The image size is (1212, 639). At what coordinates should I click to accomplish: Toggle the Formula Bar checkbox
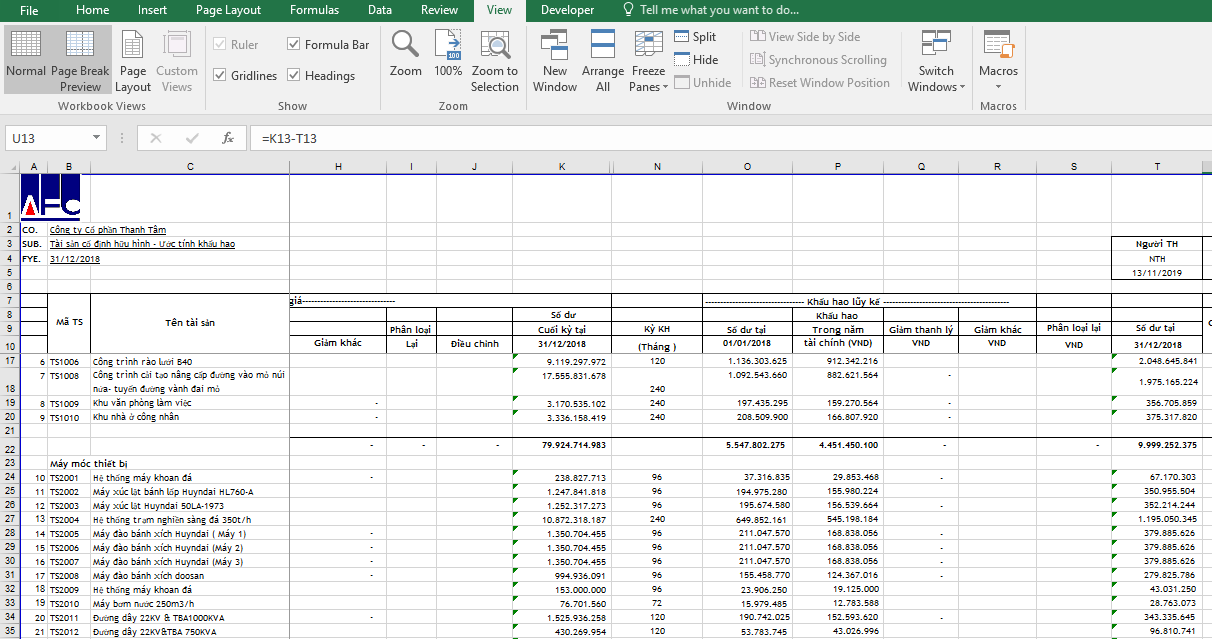294,45
